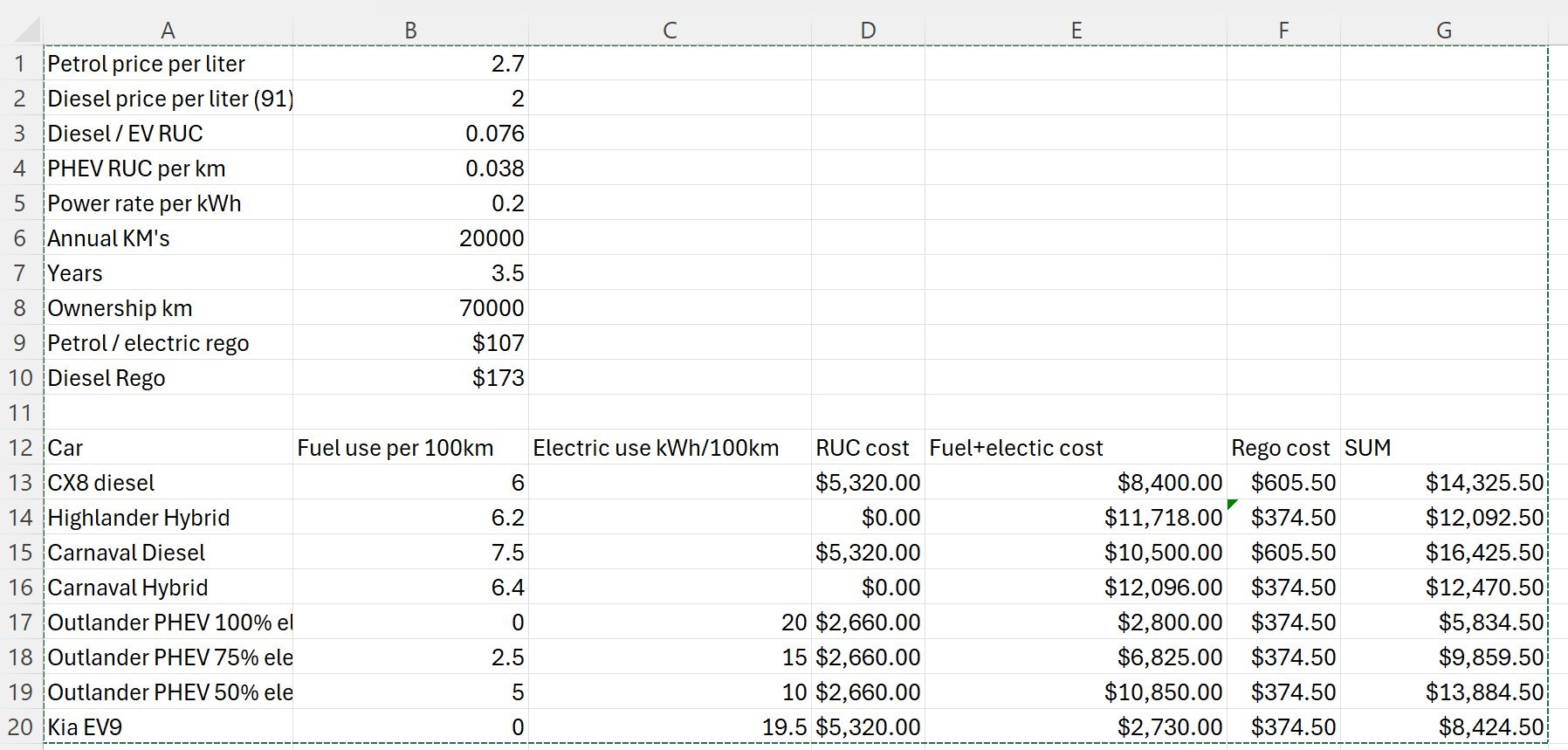This screenshot has height=750, width=1568.
Task: Select 'PHEV RUC per km' cell
Action: (x=168, y=169)
